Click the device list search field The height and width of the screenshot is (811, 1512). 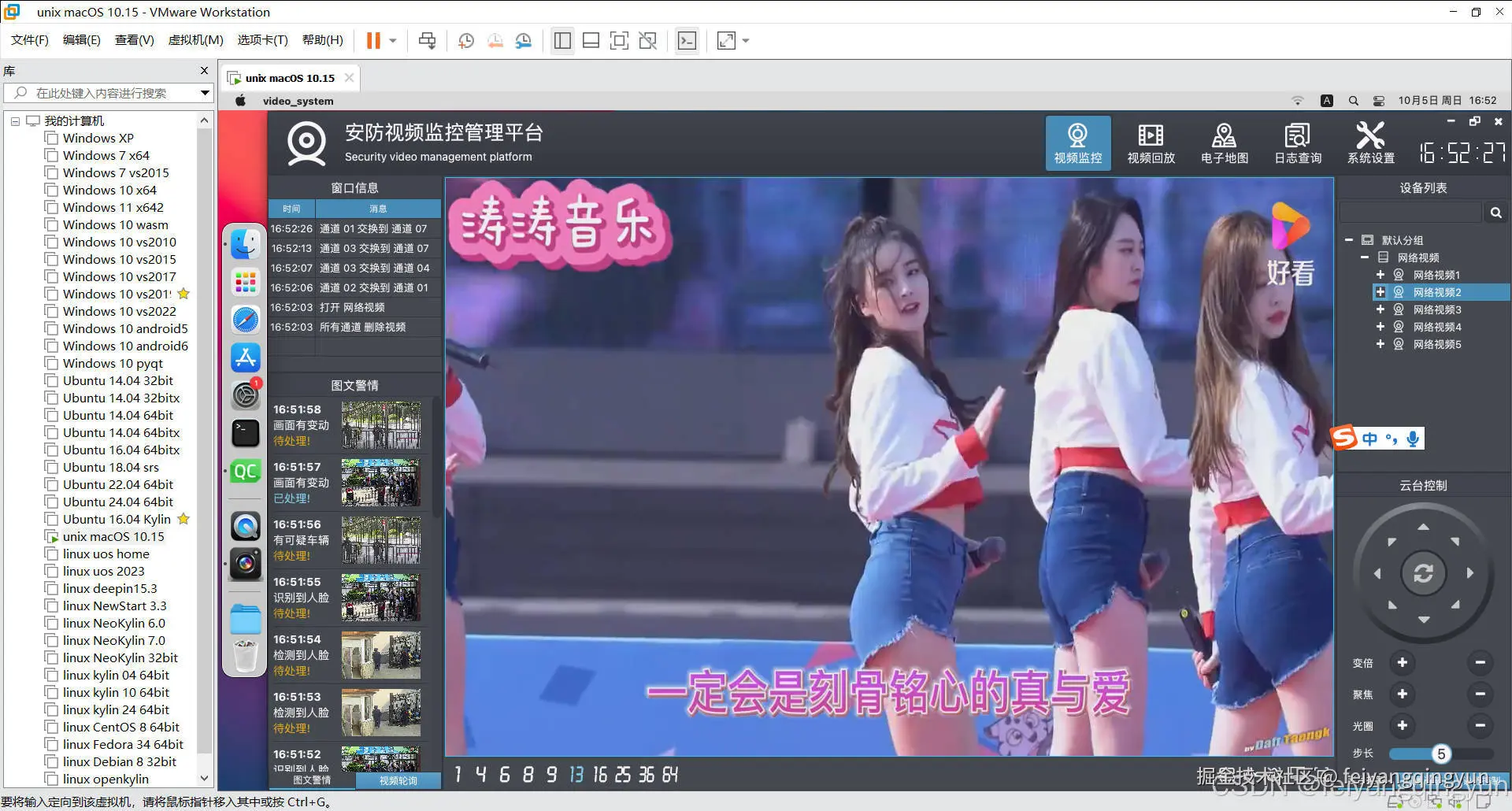(1411, 213)
